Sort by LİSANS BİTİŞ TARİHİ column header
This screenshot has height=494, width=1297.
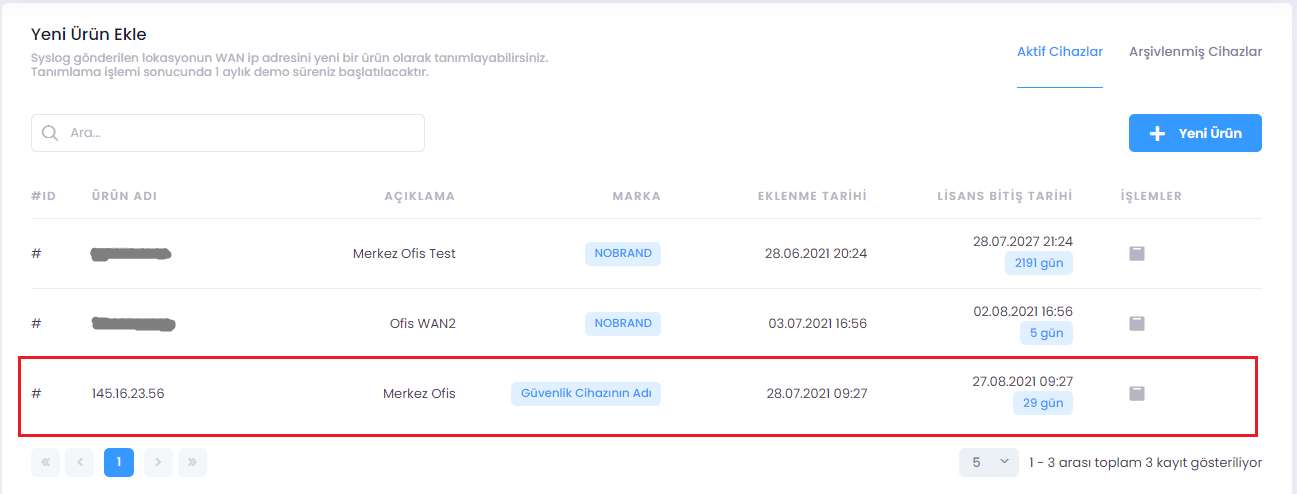coord(1004,196)
